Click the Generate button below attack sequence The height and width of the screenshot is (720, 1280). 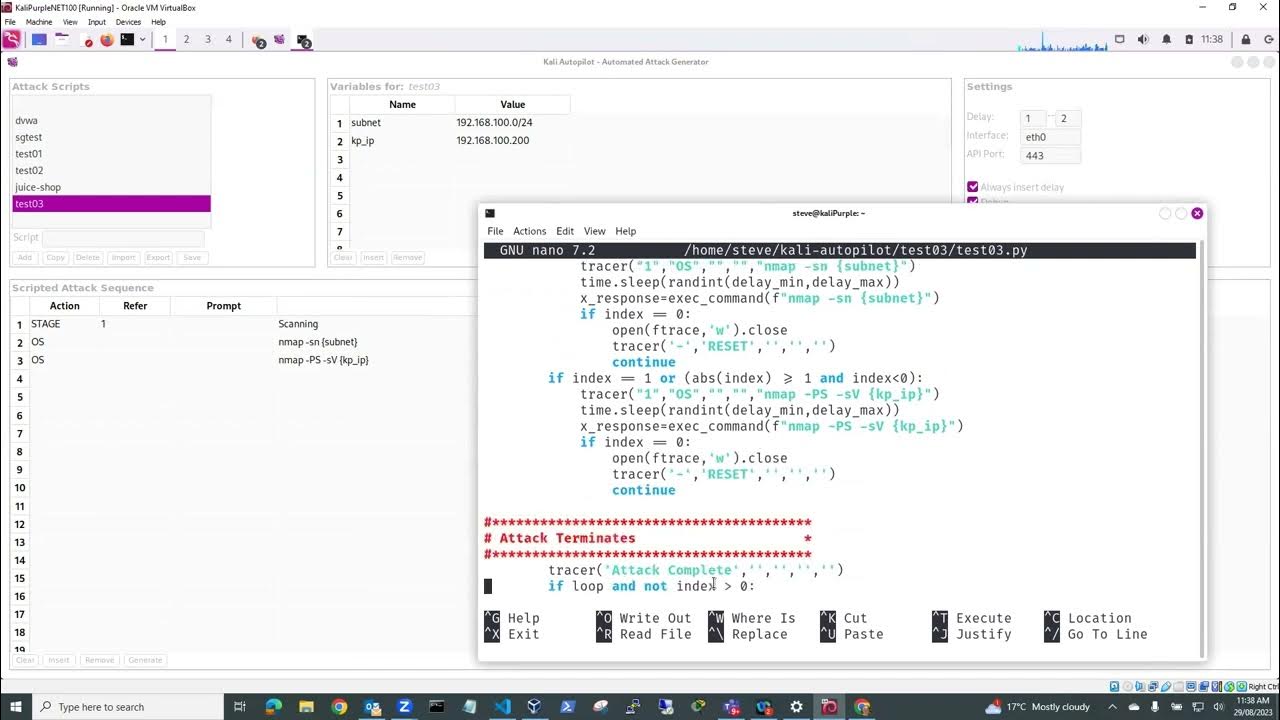(145, 660)
